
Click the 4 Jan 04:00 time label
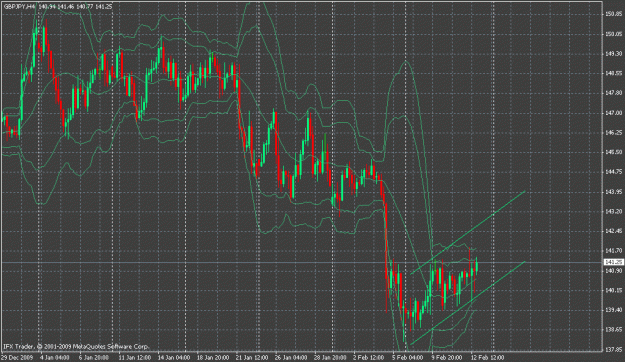55,358
